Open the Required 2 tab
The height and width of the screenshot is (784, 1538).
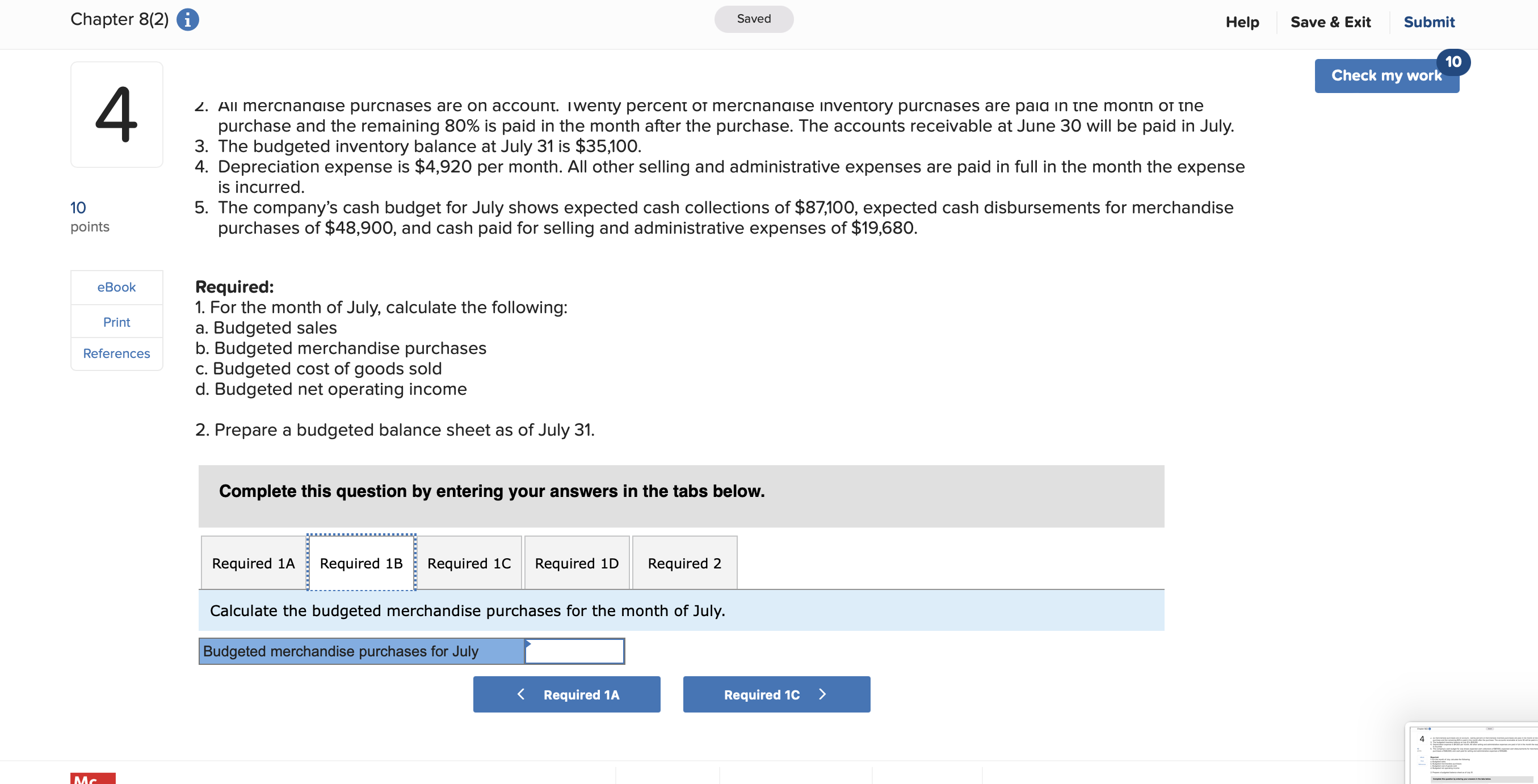pyautogui.click(x=684, y=563)
